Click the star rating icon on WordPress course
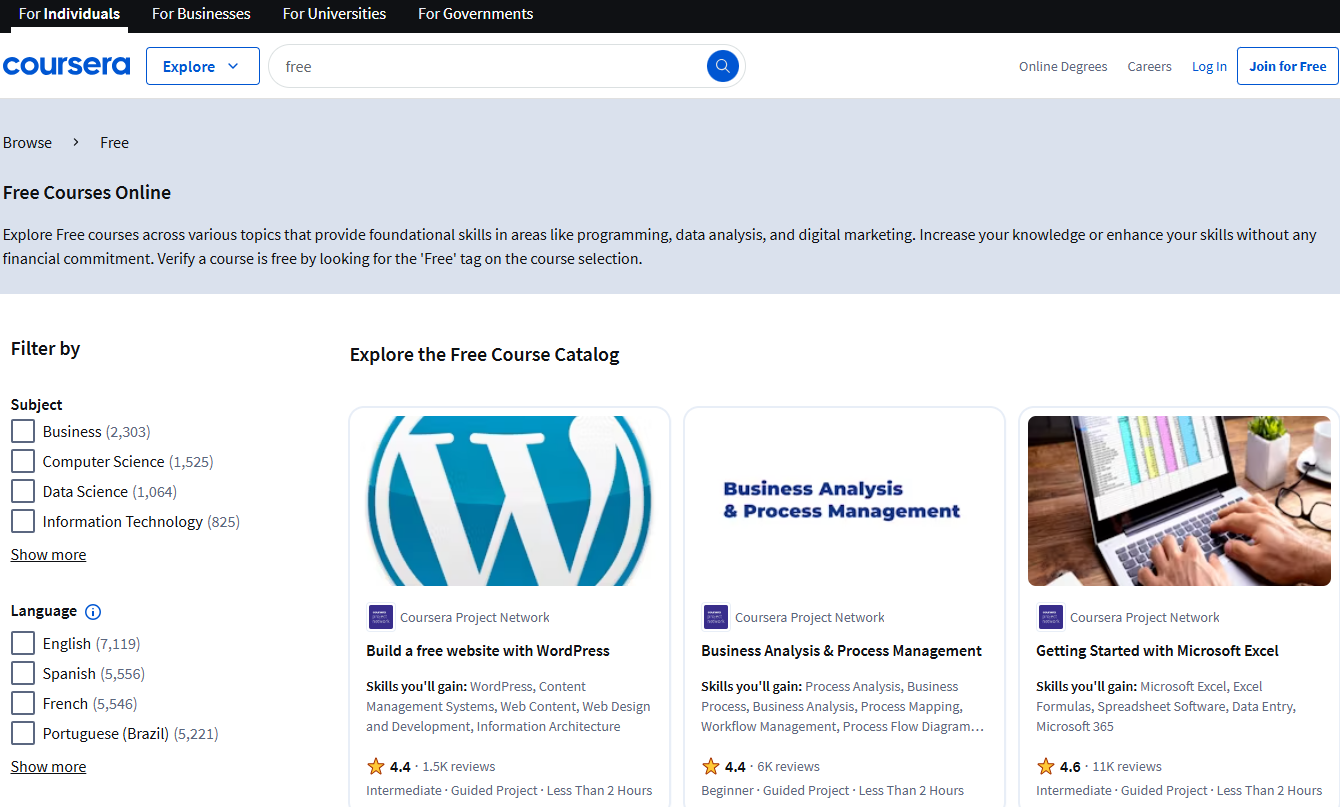 [x=376, y=767]
